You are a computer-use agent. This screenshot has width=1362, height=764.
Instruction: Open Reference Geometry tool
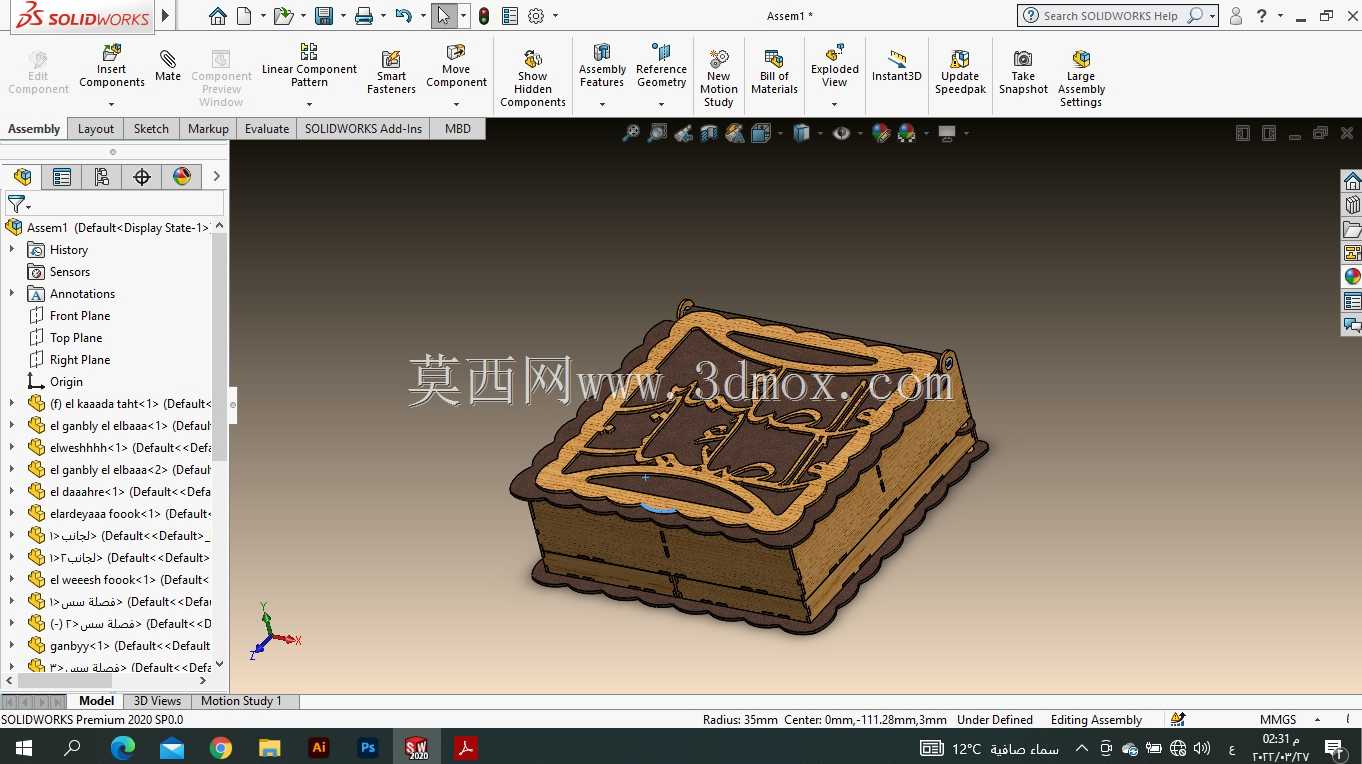pos(661,65)
